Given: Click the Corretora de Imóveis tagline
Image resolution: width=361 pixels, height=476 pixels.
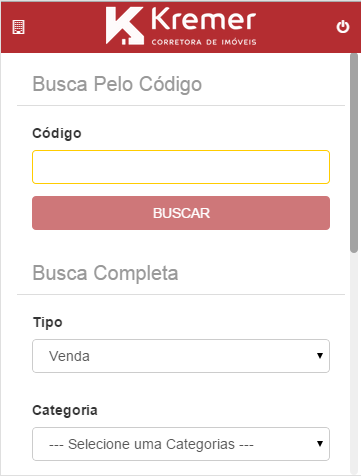Looking at the screenshot, I should coord(204,42).
